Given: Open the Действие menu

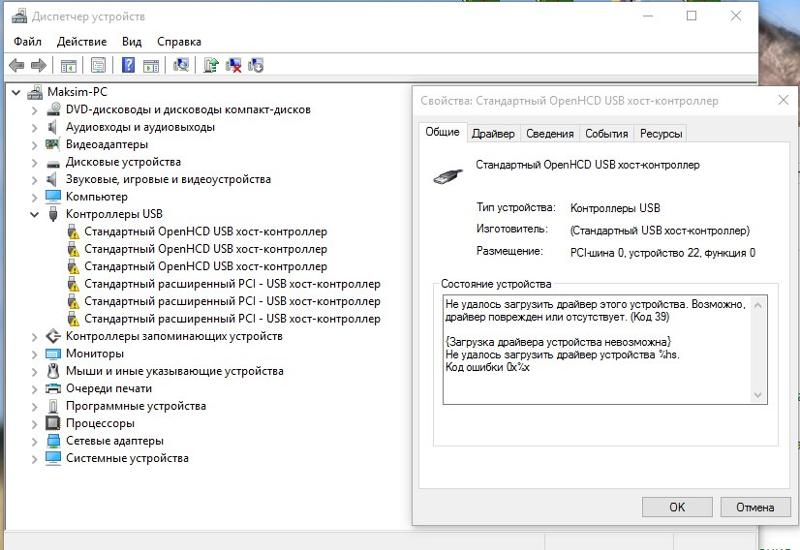Looking at the screenshot, I should (81, 42).
